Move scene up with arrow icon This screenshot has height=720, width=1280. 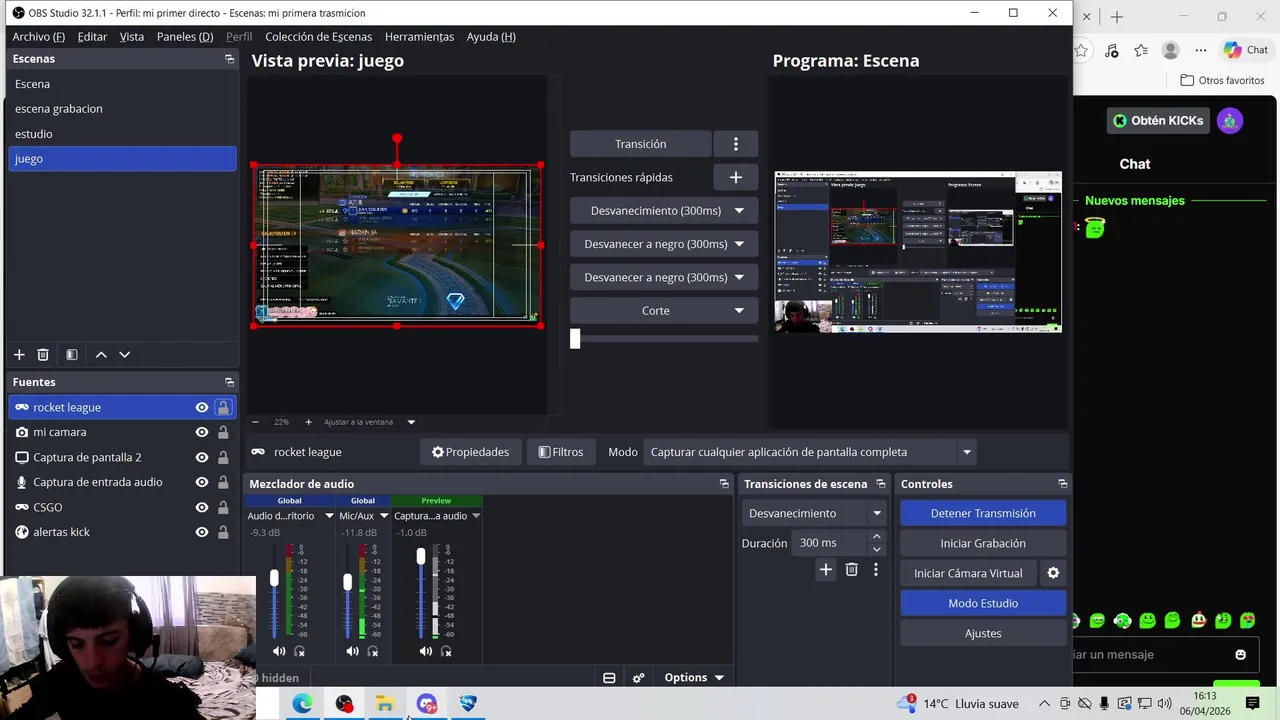click(x=101, y=355)
